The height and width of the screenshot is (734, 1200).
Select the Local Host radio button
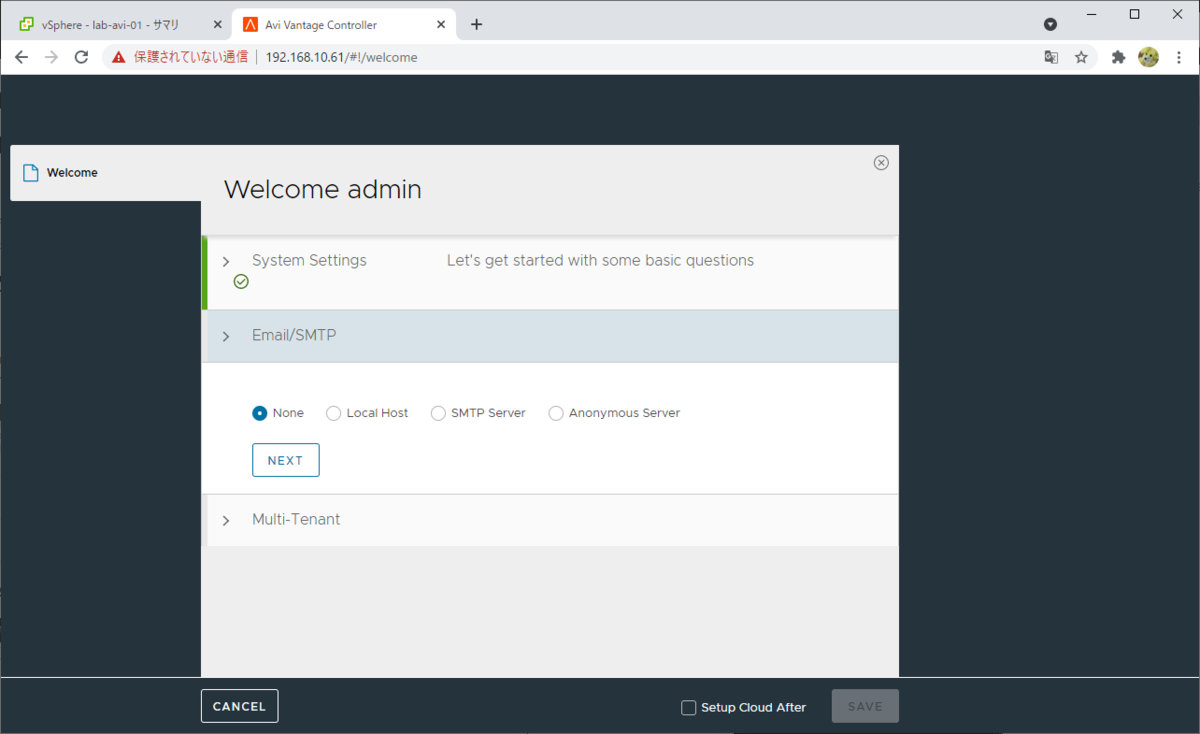tap(334, 413)
